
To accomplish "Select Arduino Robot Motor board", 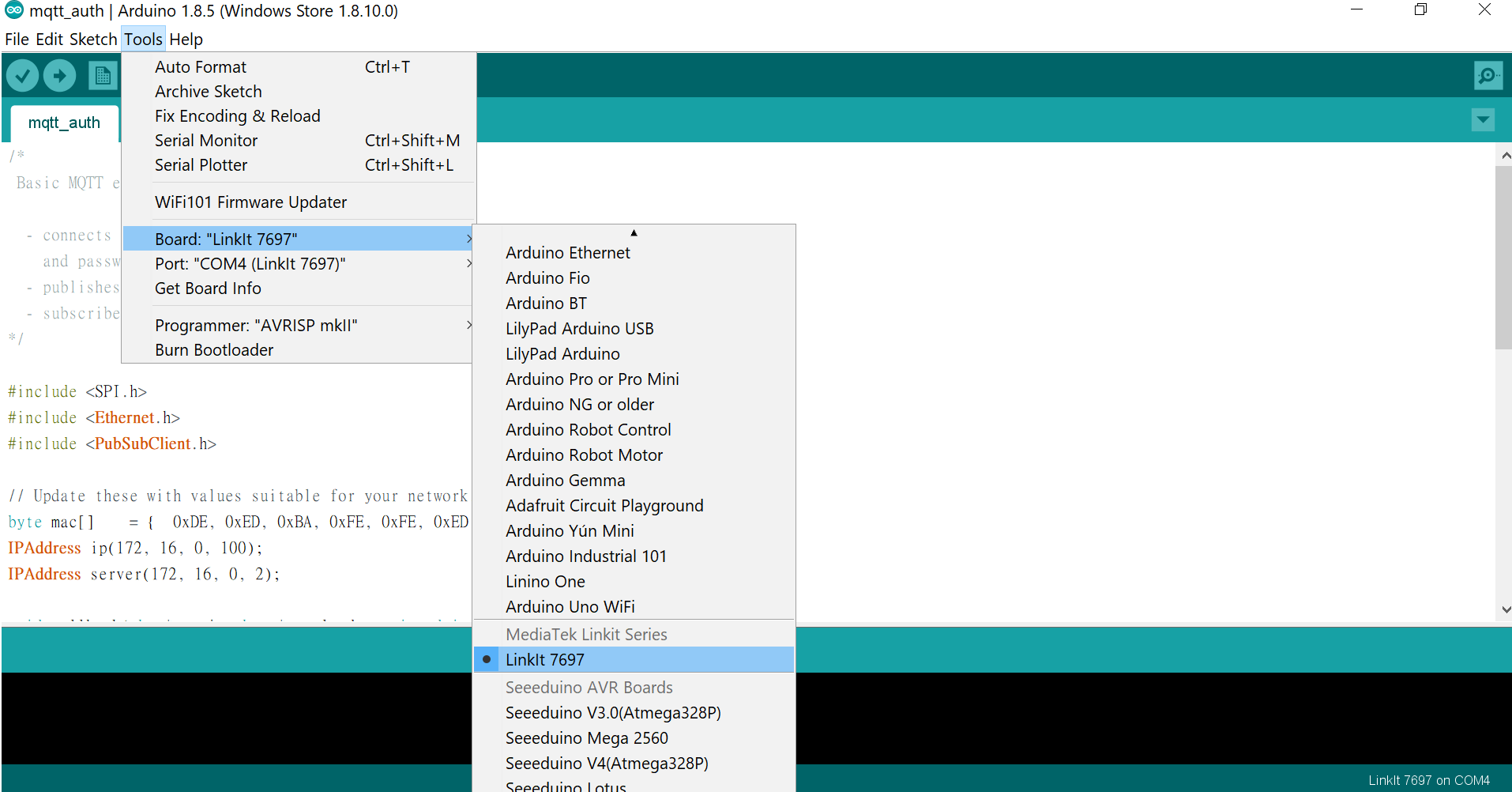I will (x=634, y=455).
